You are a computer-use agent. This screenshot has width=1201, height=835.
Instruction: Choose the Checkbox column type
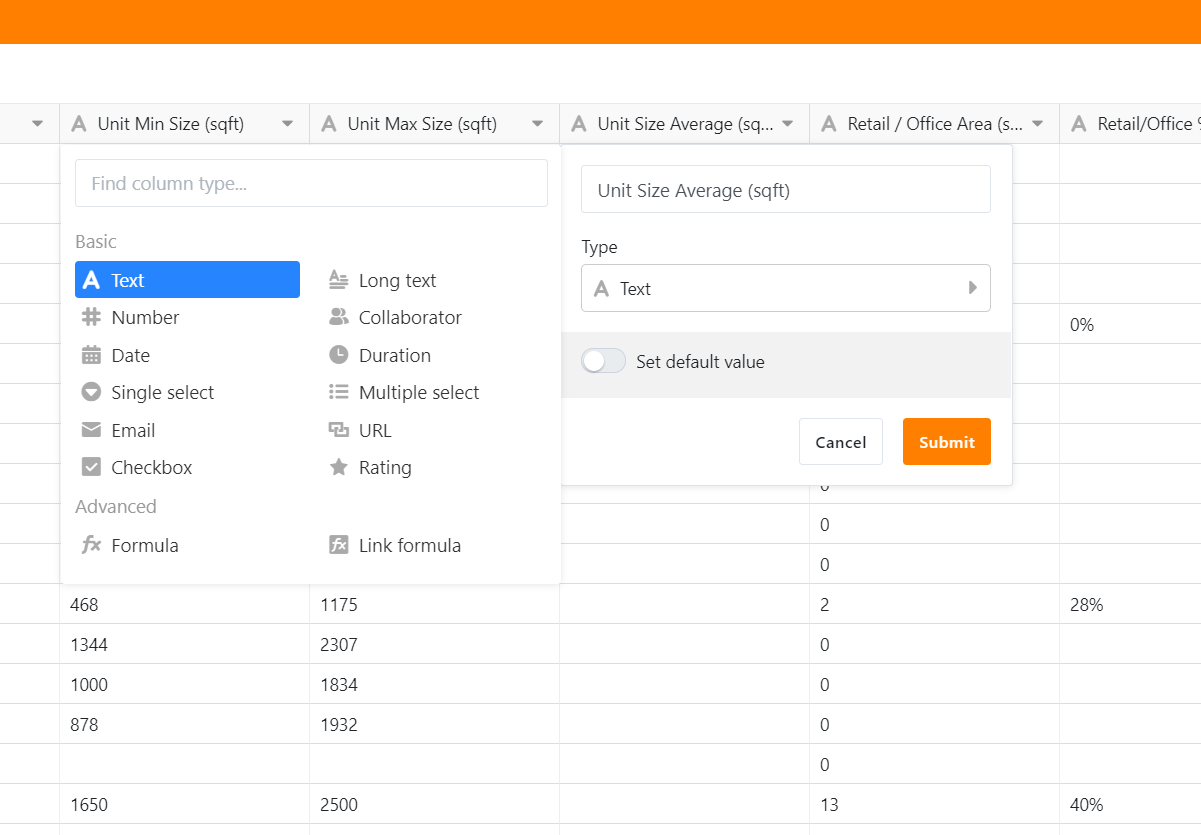[x=151, y=468]
